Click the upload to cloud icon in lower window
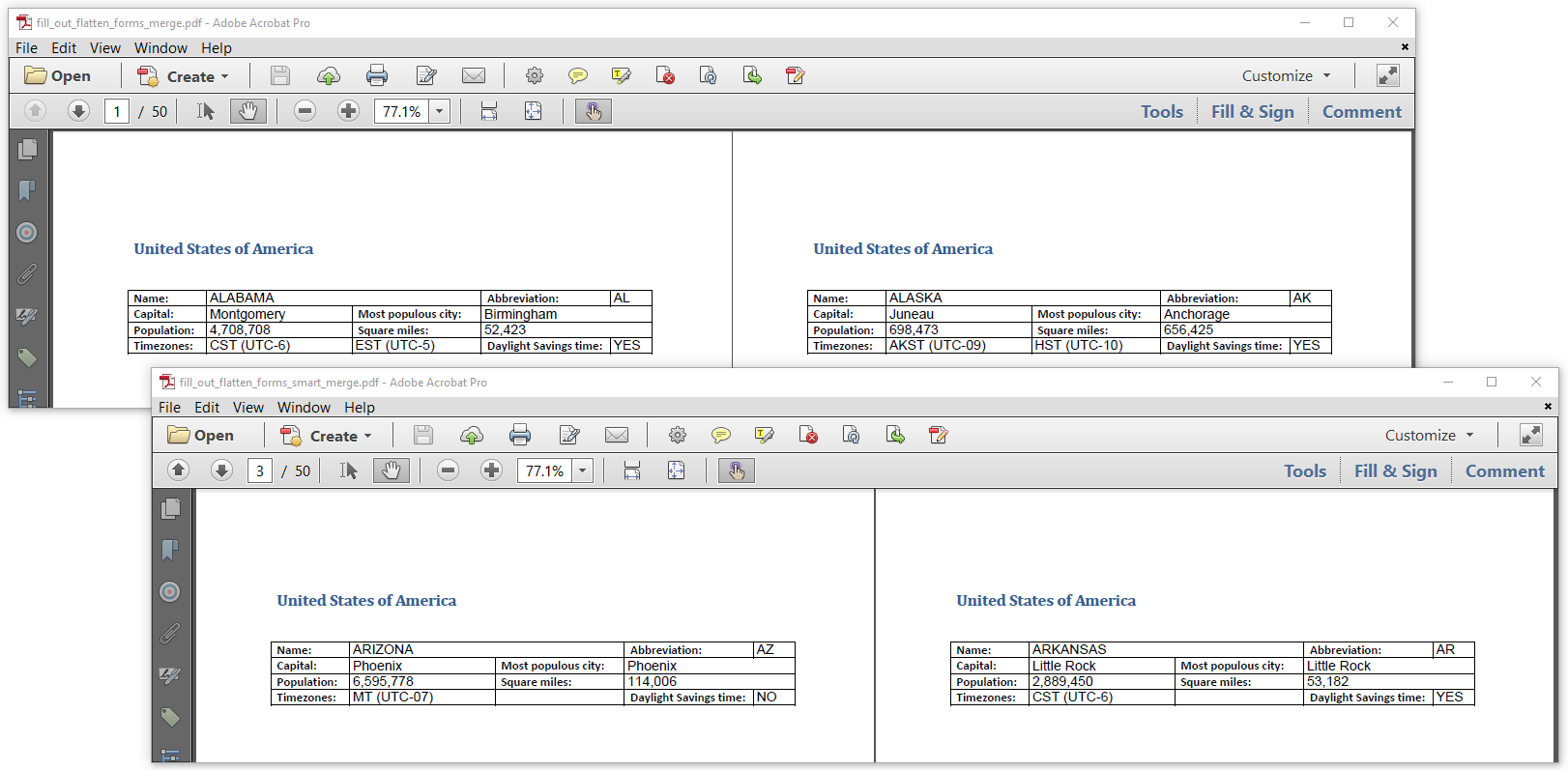1568x770 pixels. [x=472, y=435]
